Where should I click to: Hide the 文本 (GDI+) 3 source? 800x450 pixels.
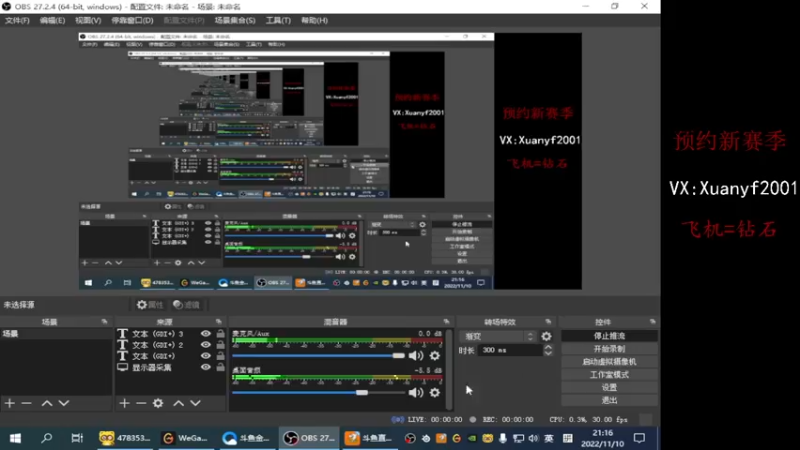click(x=206, y=334)
